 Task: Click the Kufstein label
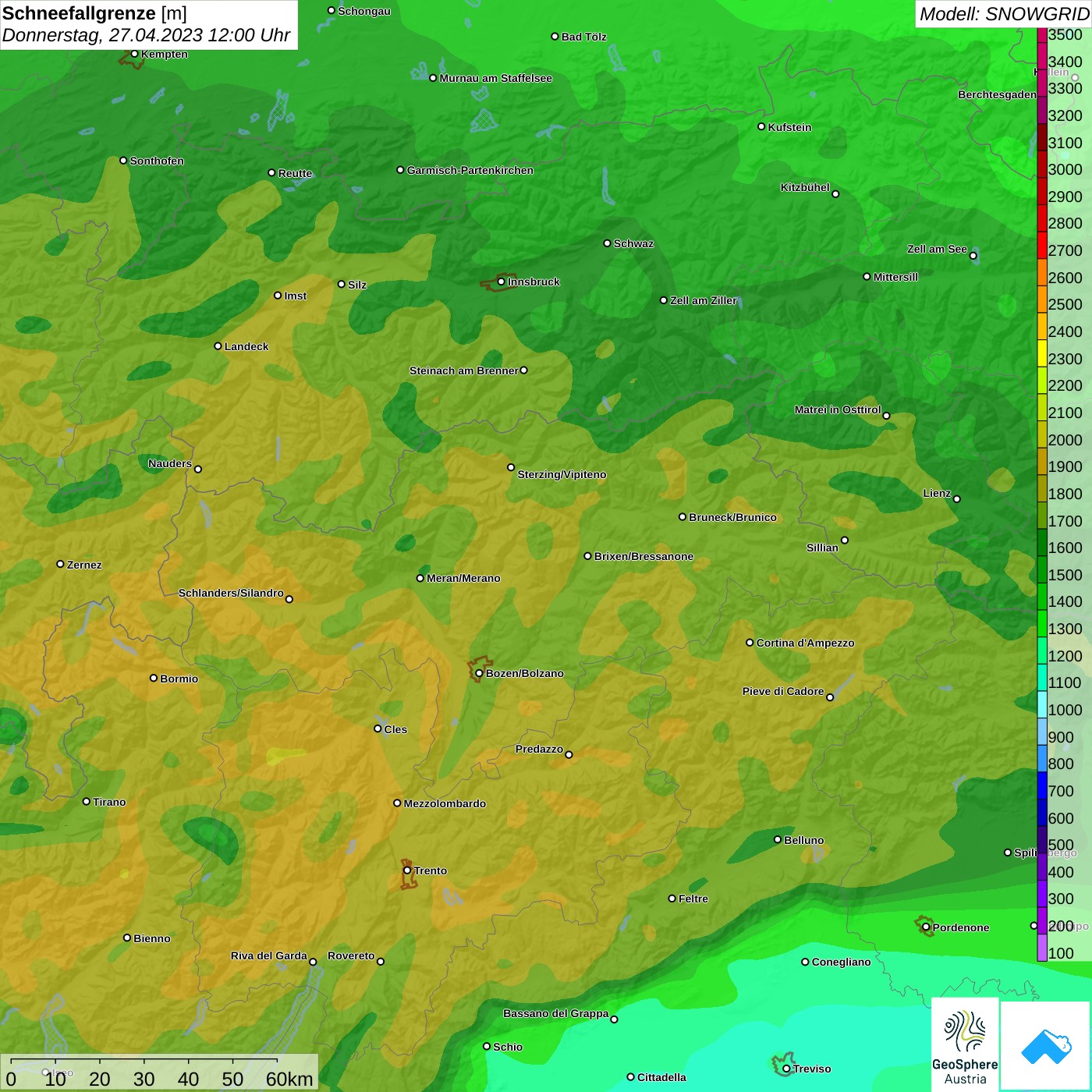tap(789, 127)
